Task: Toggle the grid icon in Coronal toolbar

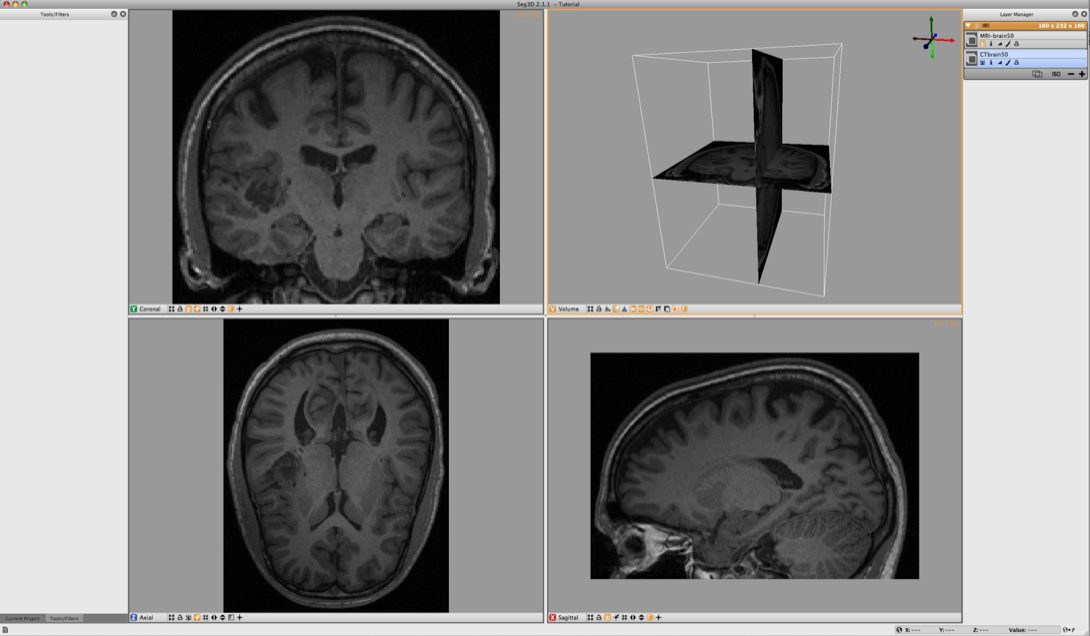Action: pyautogui.click(x=205, y=309)
